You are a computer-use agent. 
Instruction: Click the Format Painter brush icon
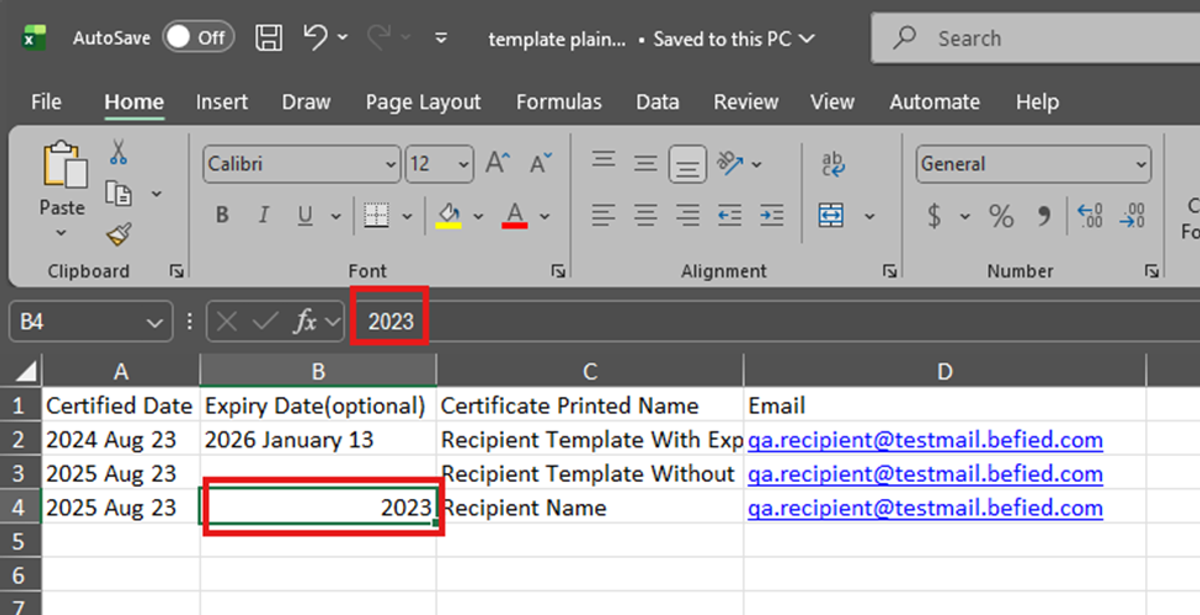(119, 234)
